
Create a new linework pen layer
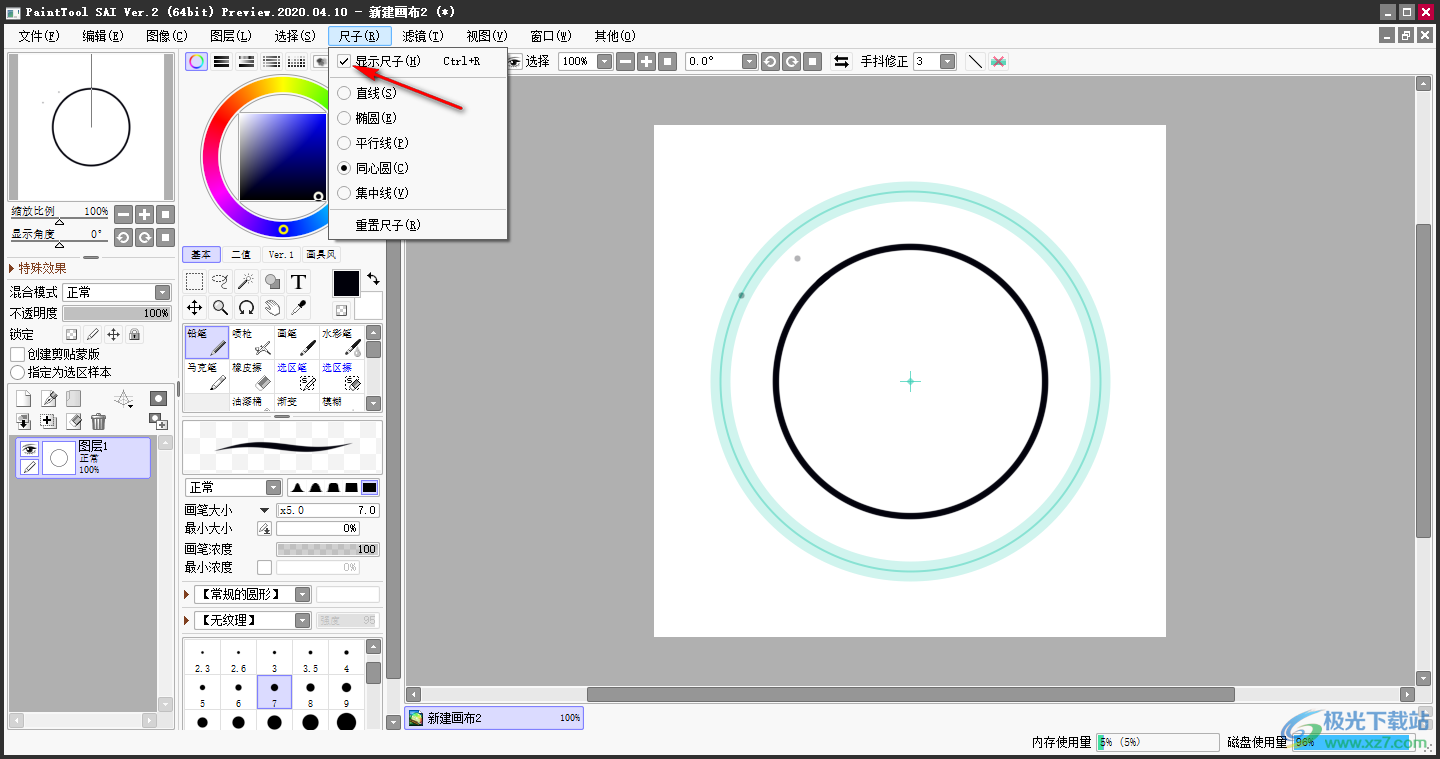click(49, 399)
